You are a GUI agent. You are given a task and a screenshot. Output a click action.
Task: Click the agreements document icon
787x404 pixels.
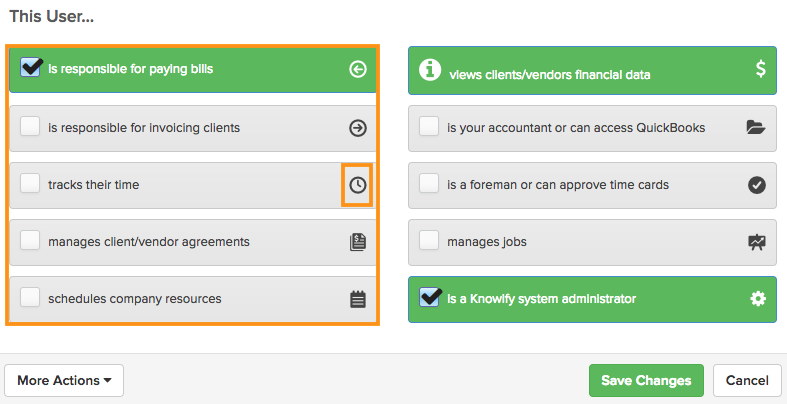pyautogui.click(x=358, y=242)
